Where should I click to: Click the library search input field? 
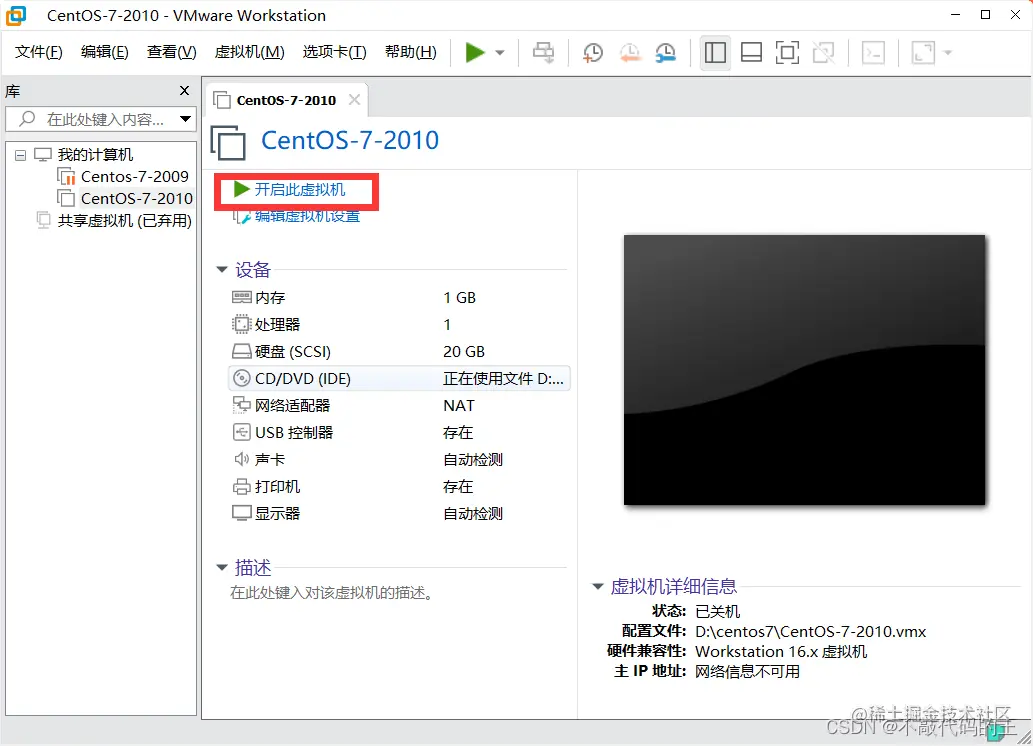pos(99,119)
